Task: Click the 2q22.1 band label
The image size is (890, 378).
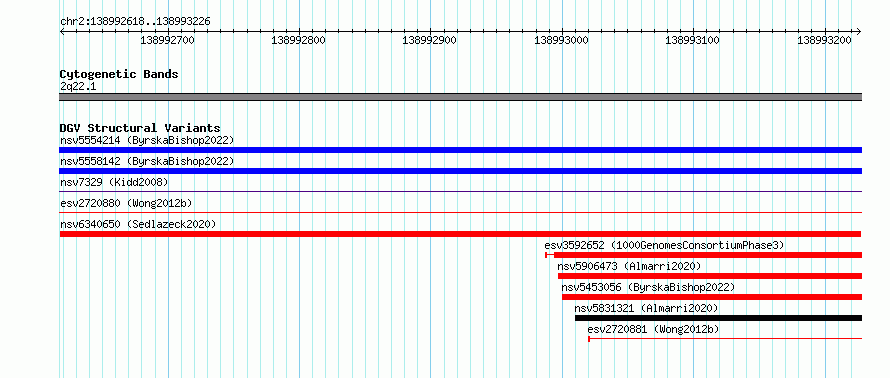Action: (78, 86)
